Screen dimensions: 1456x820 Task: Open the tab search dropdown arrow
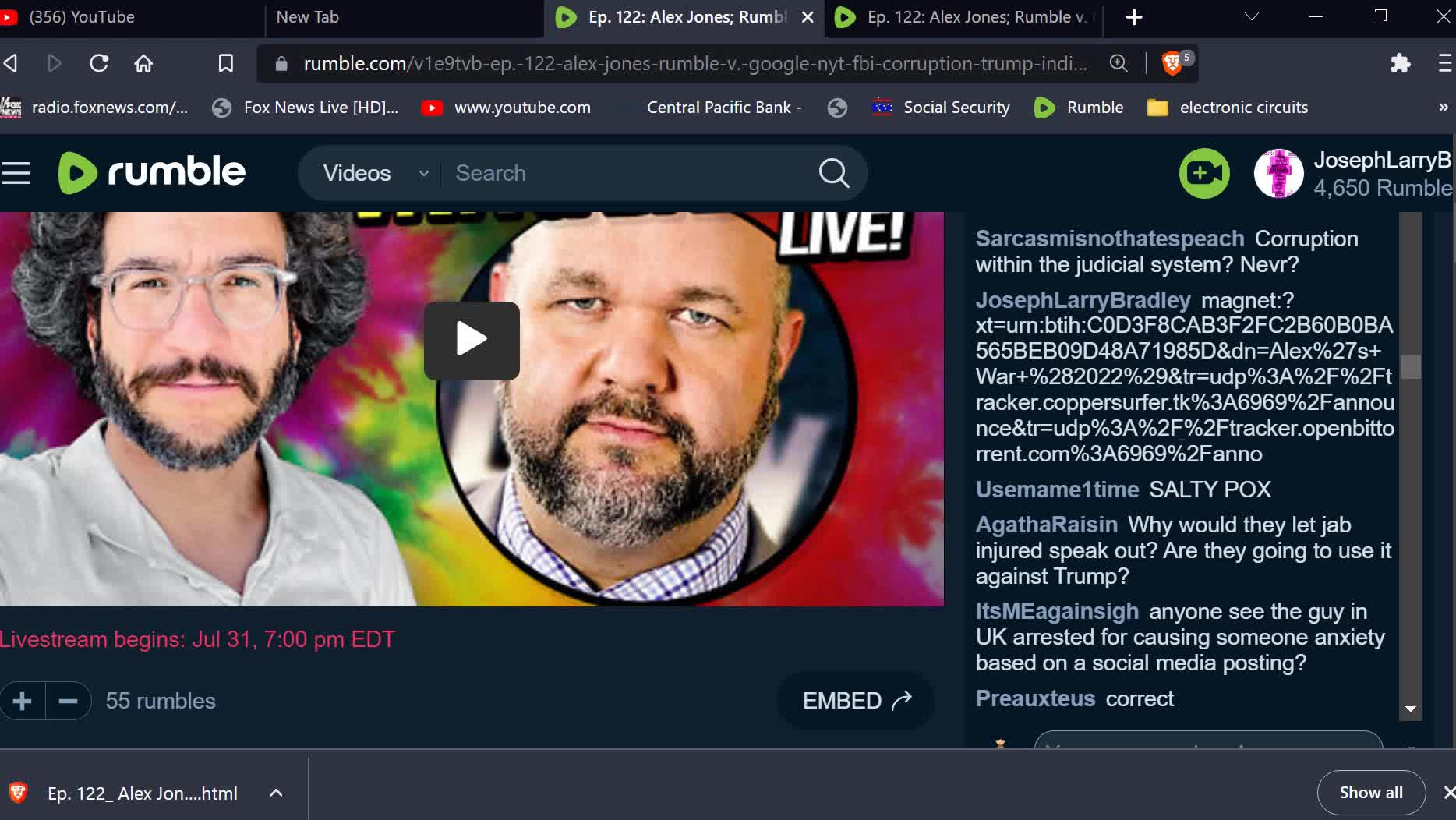1252,17
